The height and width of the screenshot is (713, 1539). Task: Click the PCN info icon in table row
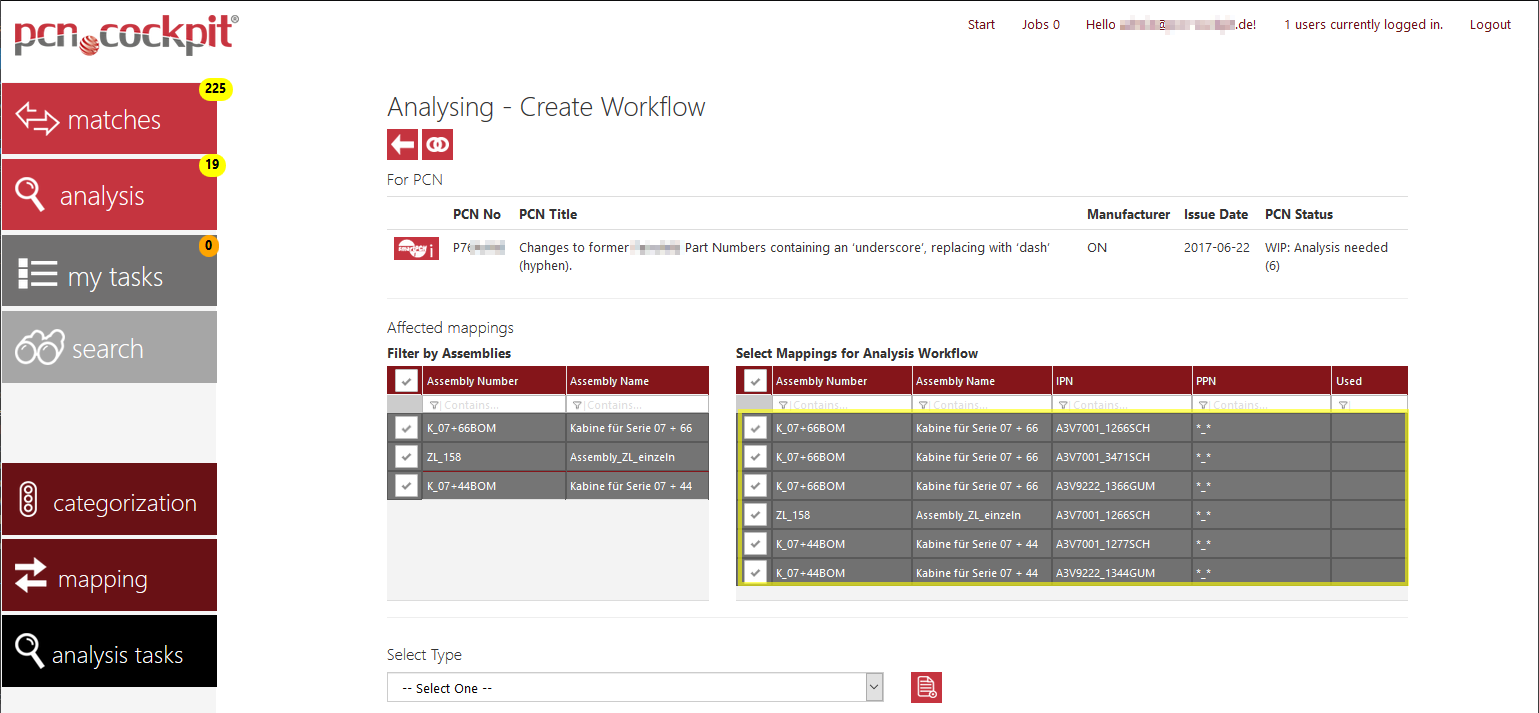[415, 248]
